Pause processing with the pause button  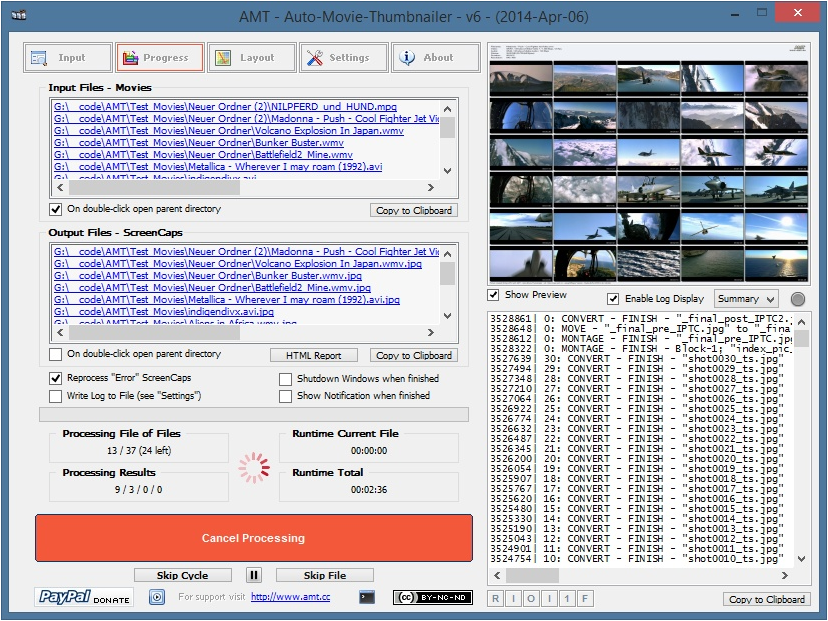[254, 575]
